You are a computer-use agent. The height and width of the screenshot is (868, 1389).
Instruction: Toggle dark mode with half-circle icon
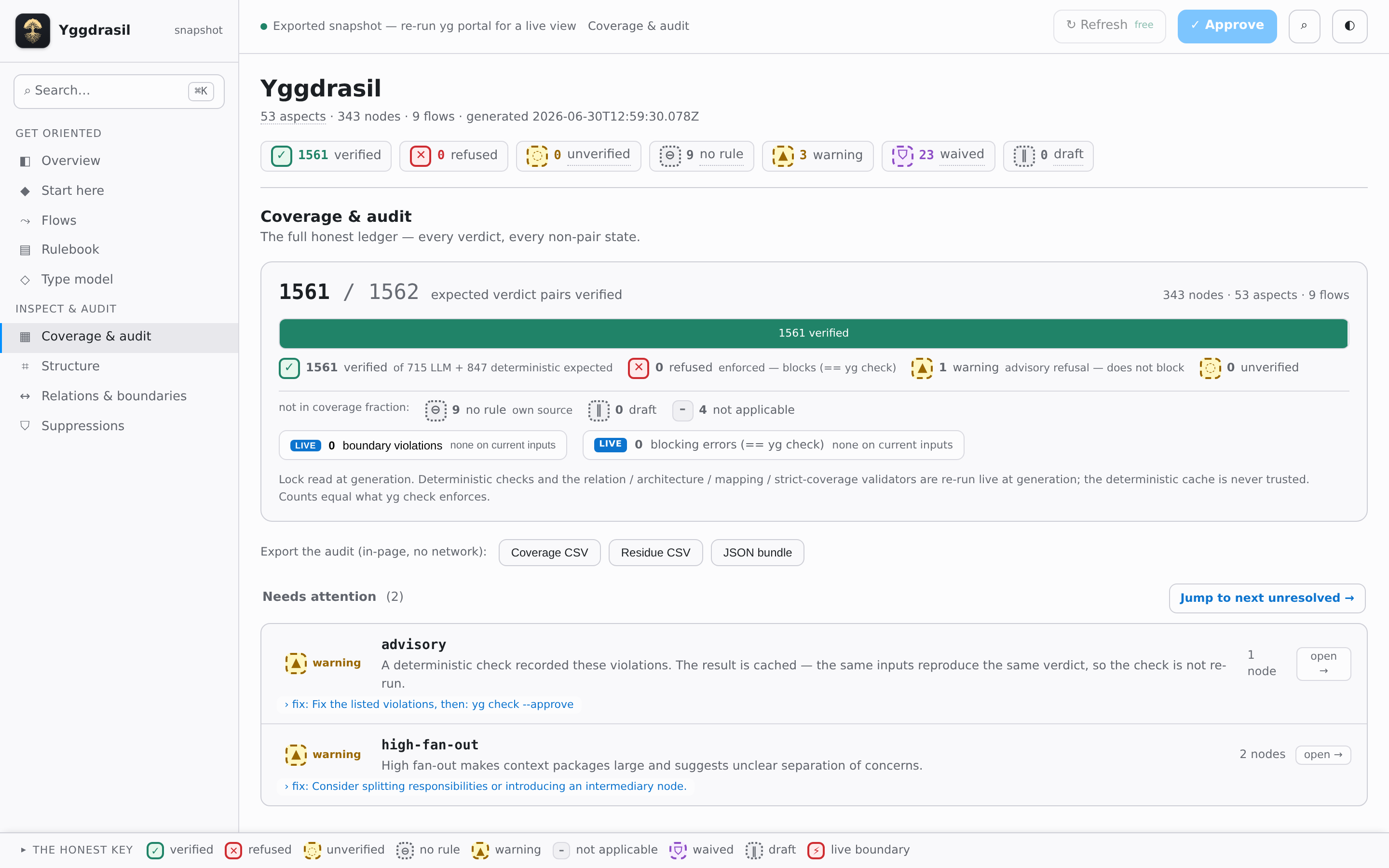1349,26
